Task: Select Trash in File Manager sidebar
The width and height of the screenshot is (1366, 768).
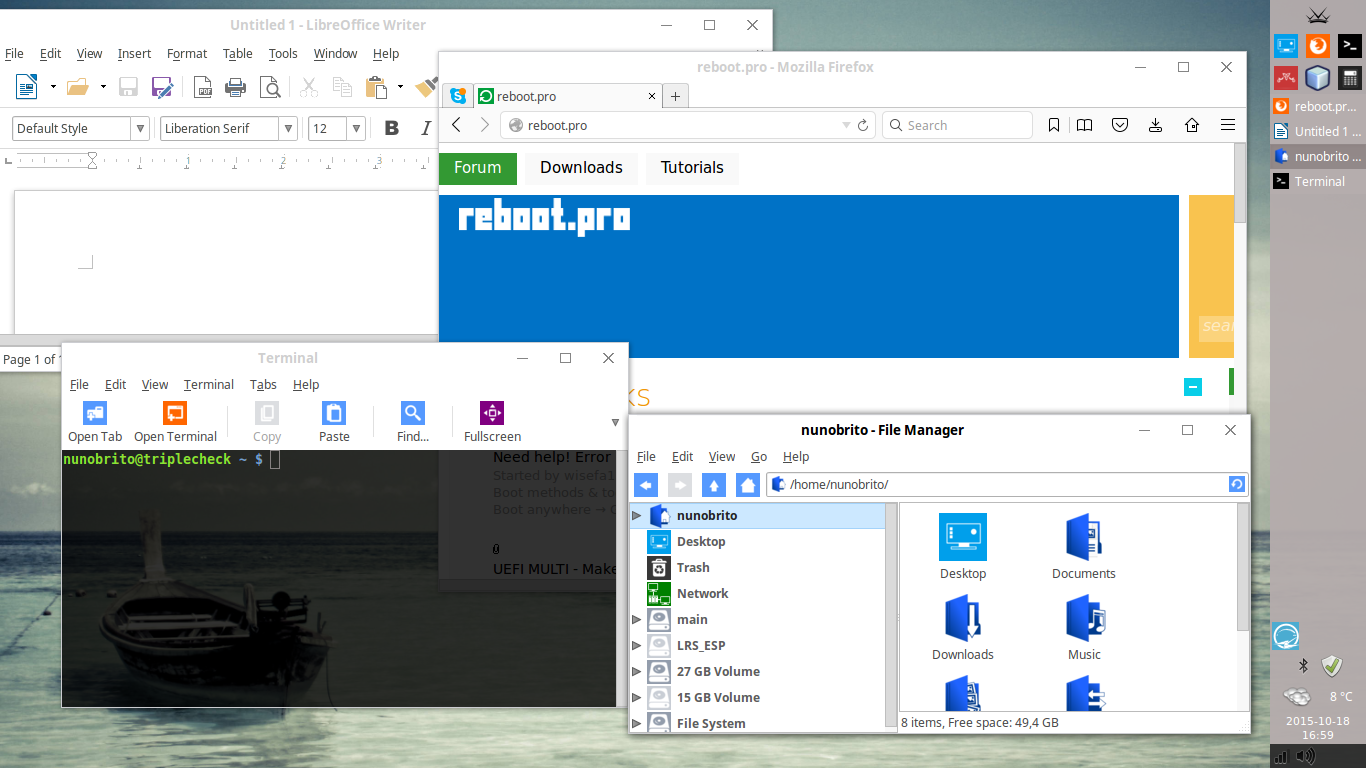Action: tap(757, 568)
